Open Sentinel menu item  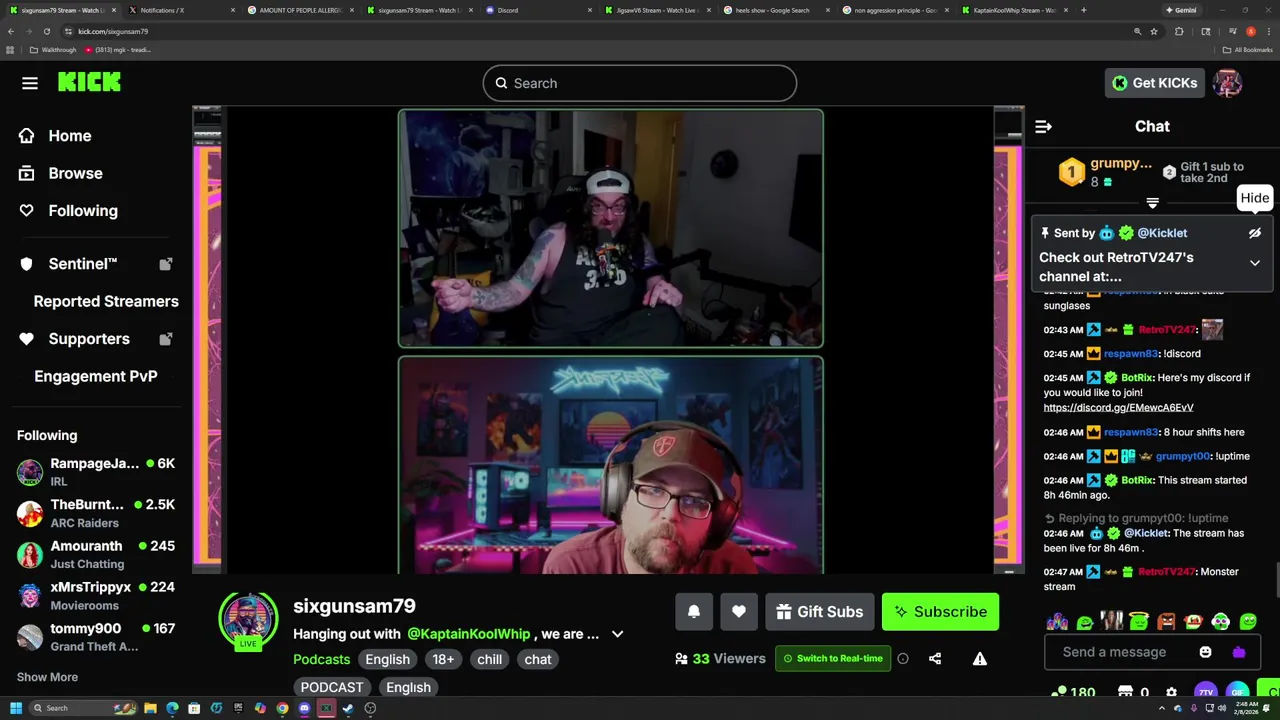pos(83,264)
